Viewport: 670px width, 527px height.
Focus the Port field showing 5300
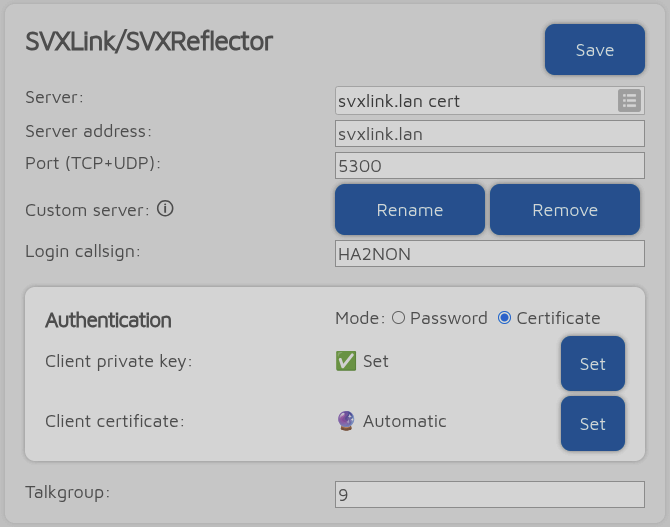[x=490, y=165]
